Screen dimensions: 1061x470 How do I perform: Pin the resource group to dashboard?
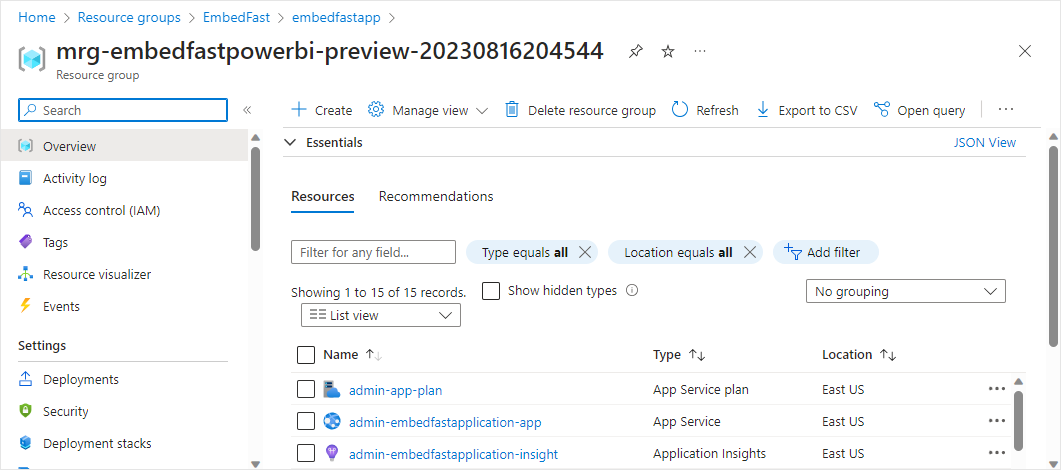click(636, 51)
